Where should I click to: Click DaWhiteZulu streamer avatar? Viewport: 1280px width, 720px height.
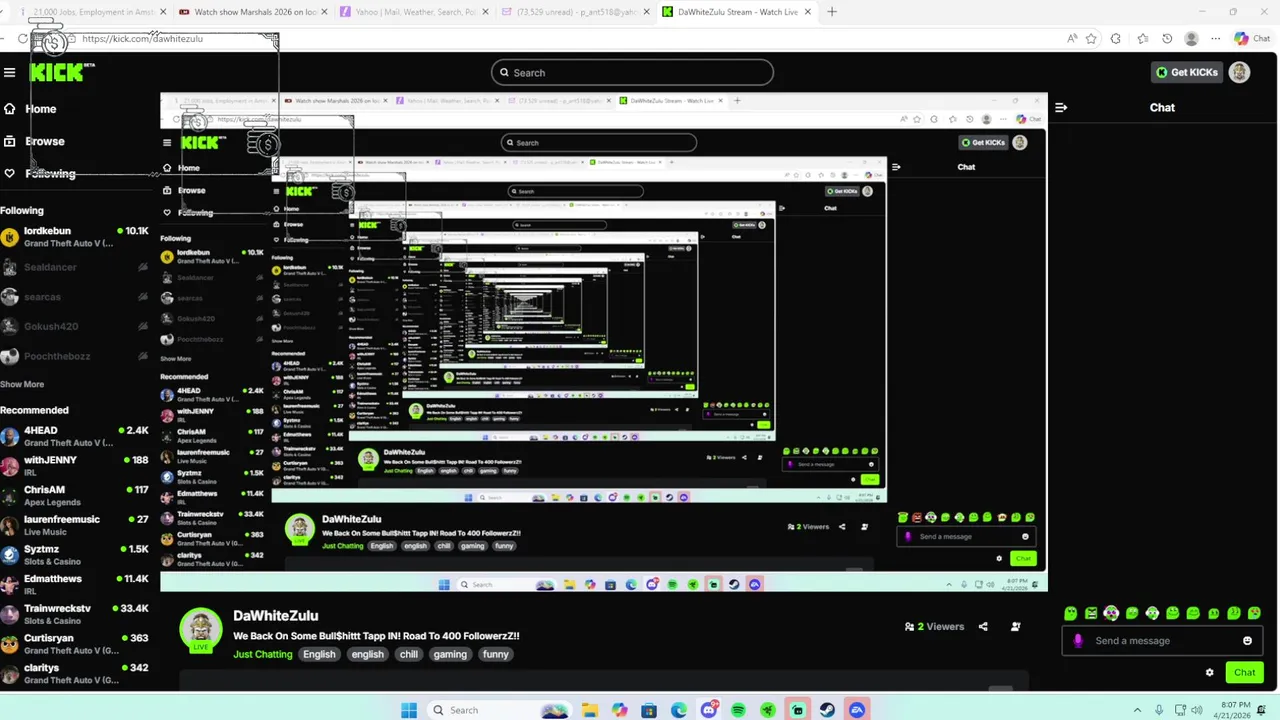201,630
